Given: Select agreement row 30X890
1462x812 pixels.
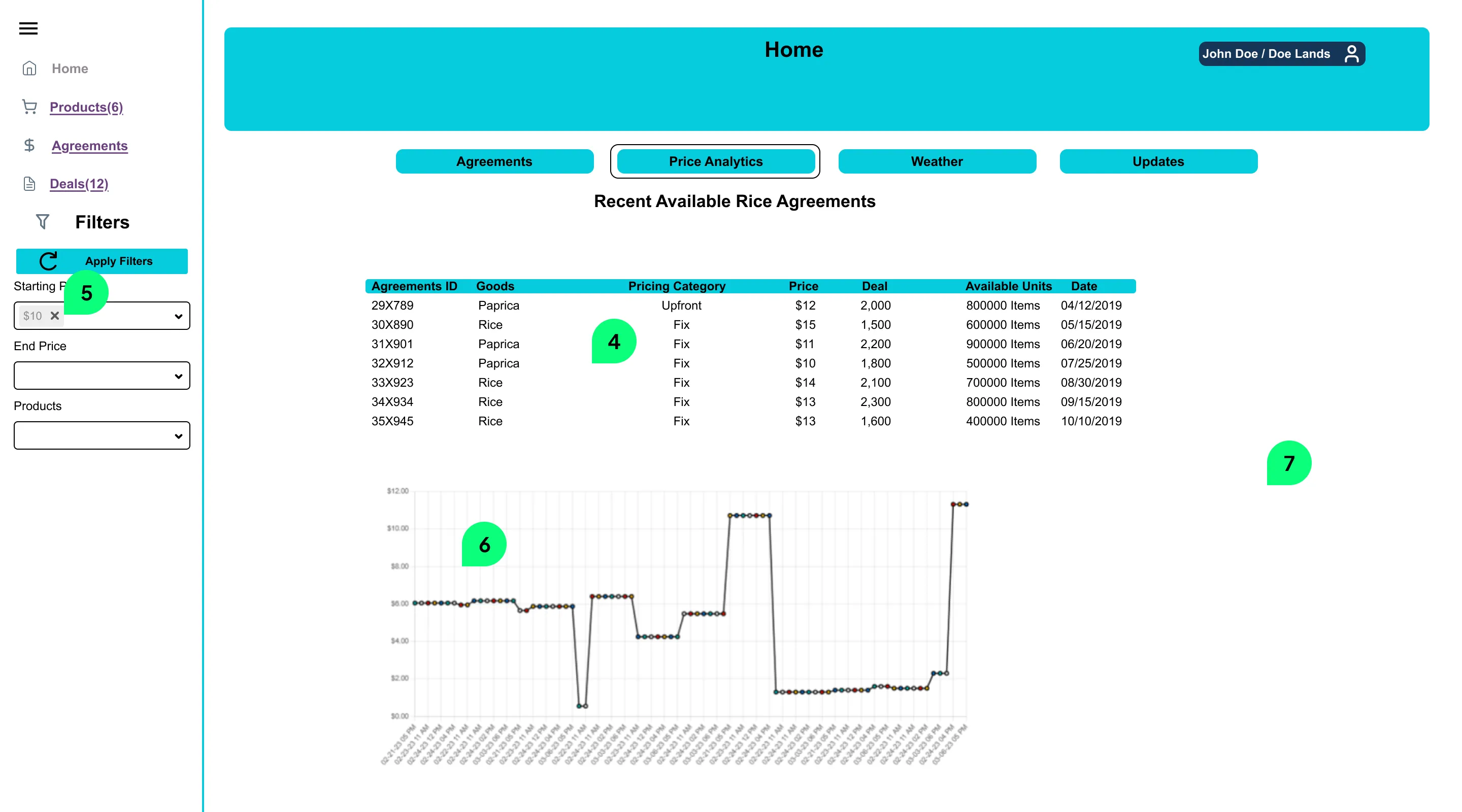Looking at the screenshot, I should click(x=392, y=325).
